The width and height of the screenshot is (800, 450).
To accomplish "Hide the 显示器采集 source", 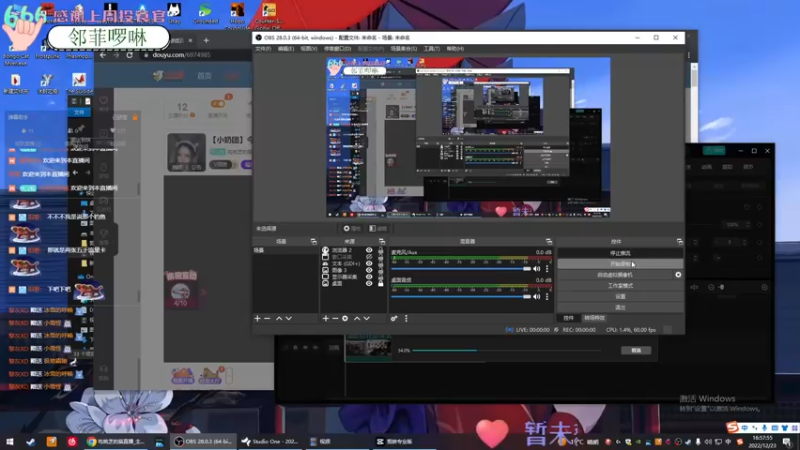I will pyautogui.click(x=369, y=277).
